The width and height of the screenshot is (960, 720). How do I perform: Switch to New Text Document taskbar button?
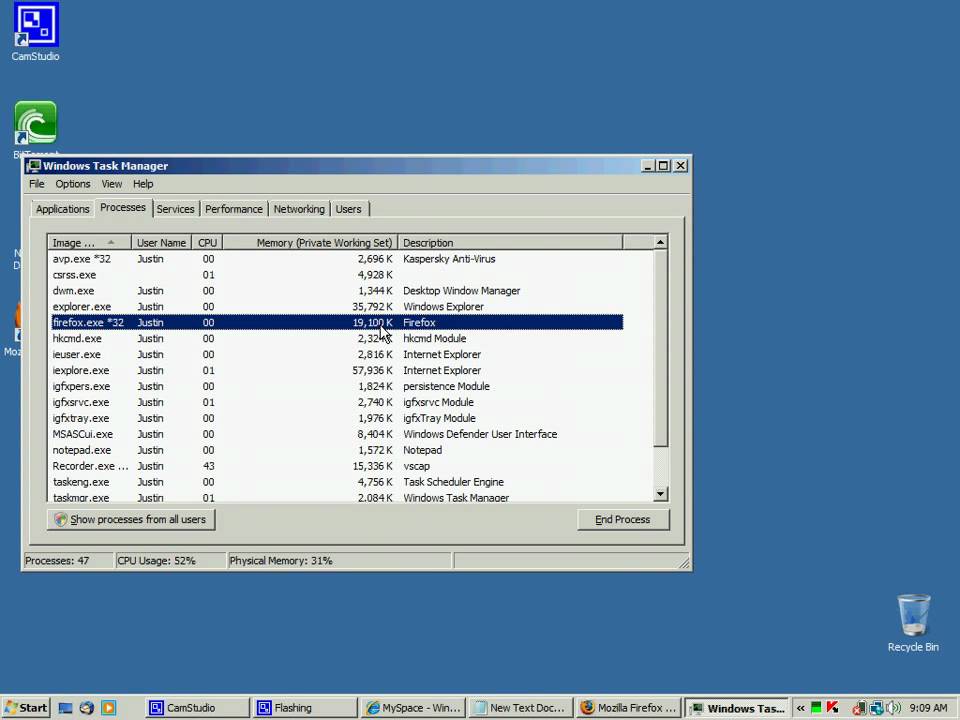click(x=520, y=708)
